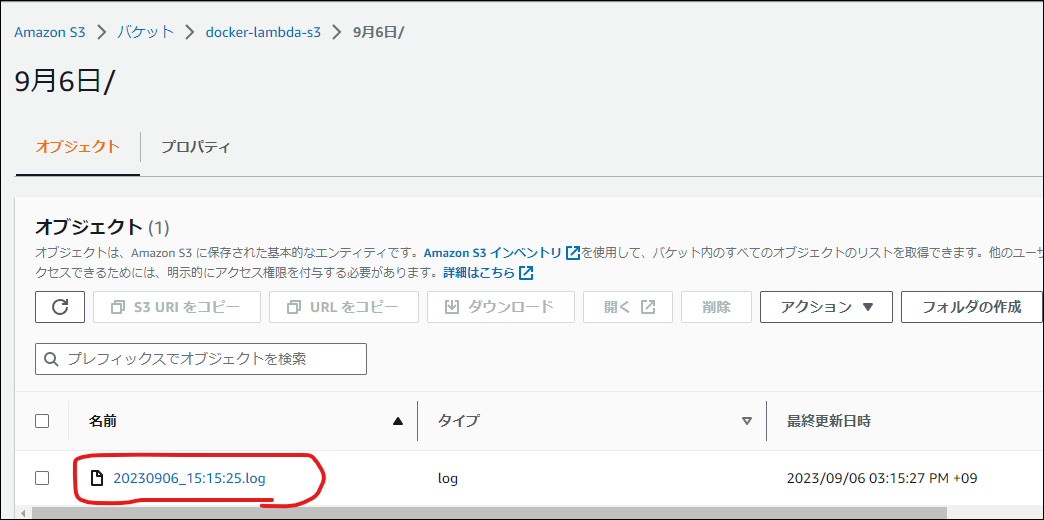Image resolution: width=1044 pixels, height=520 pixels.
Task: Switch to the オブジェクト tab
Action: pos(77,147)
